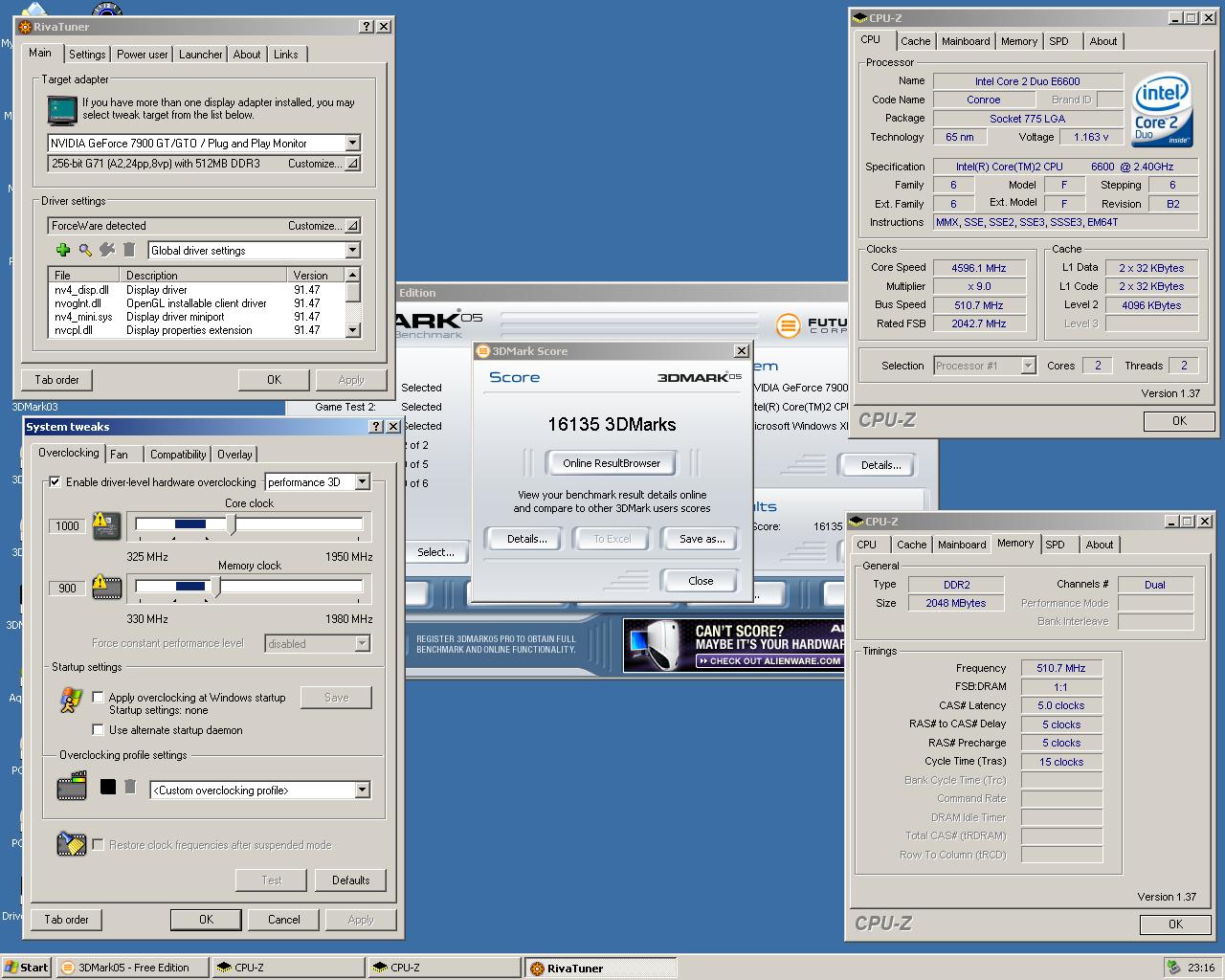
Task: Open the target adapter dropdown list
Action: [352, 144]
